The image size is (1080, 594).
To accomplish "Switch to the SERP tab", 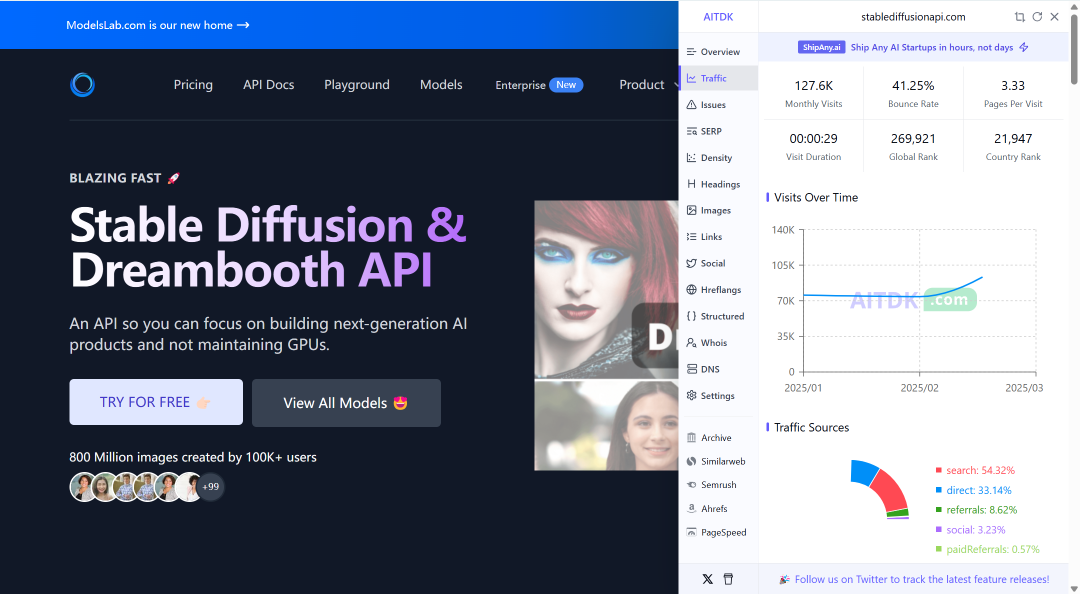I will point(718,131).
